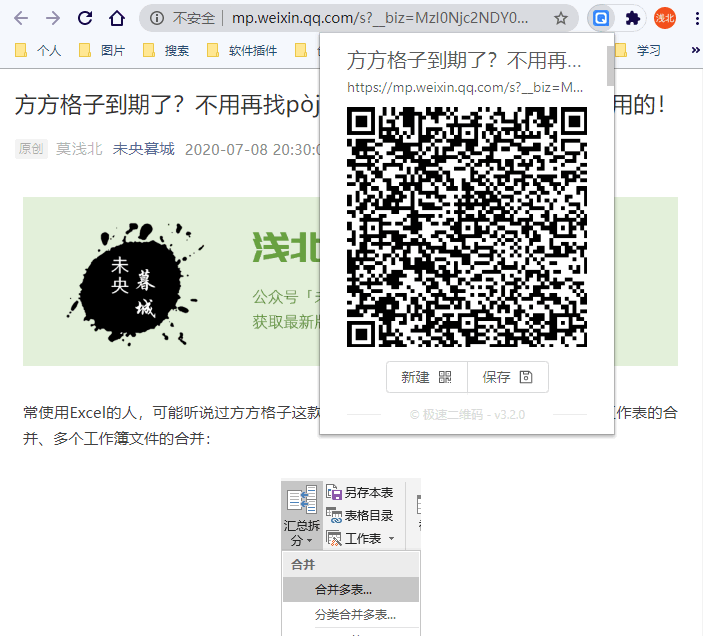
Task: Open the 浅北 profile avatar
Action: (664, 18)
